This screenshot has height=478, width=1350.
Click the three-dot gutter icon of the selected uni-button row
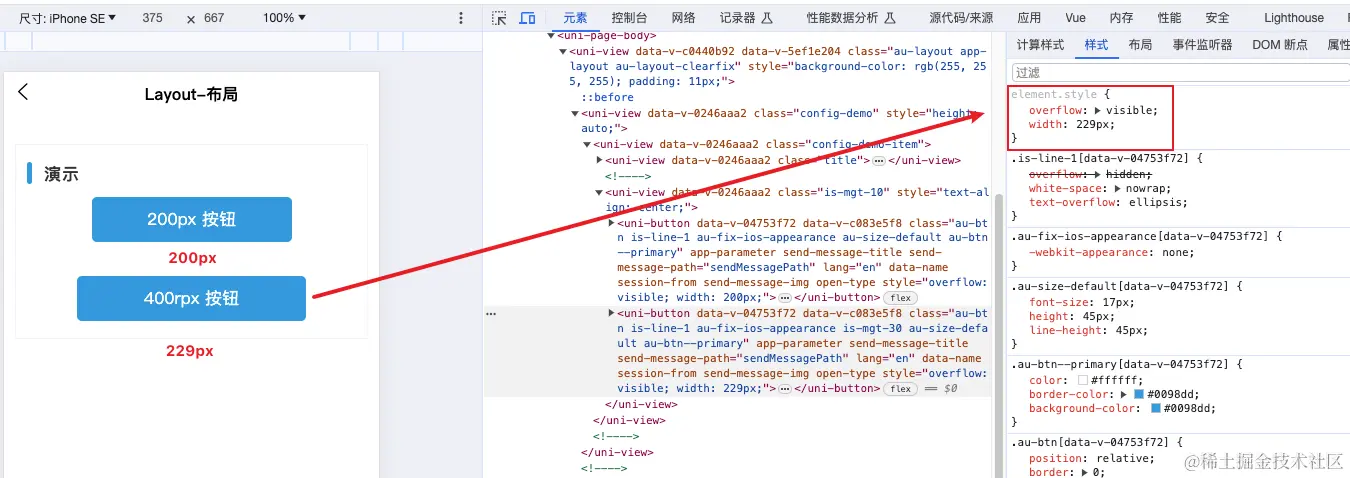coord(490,313)
